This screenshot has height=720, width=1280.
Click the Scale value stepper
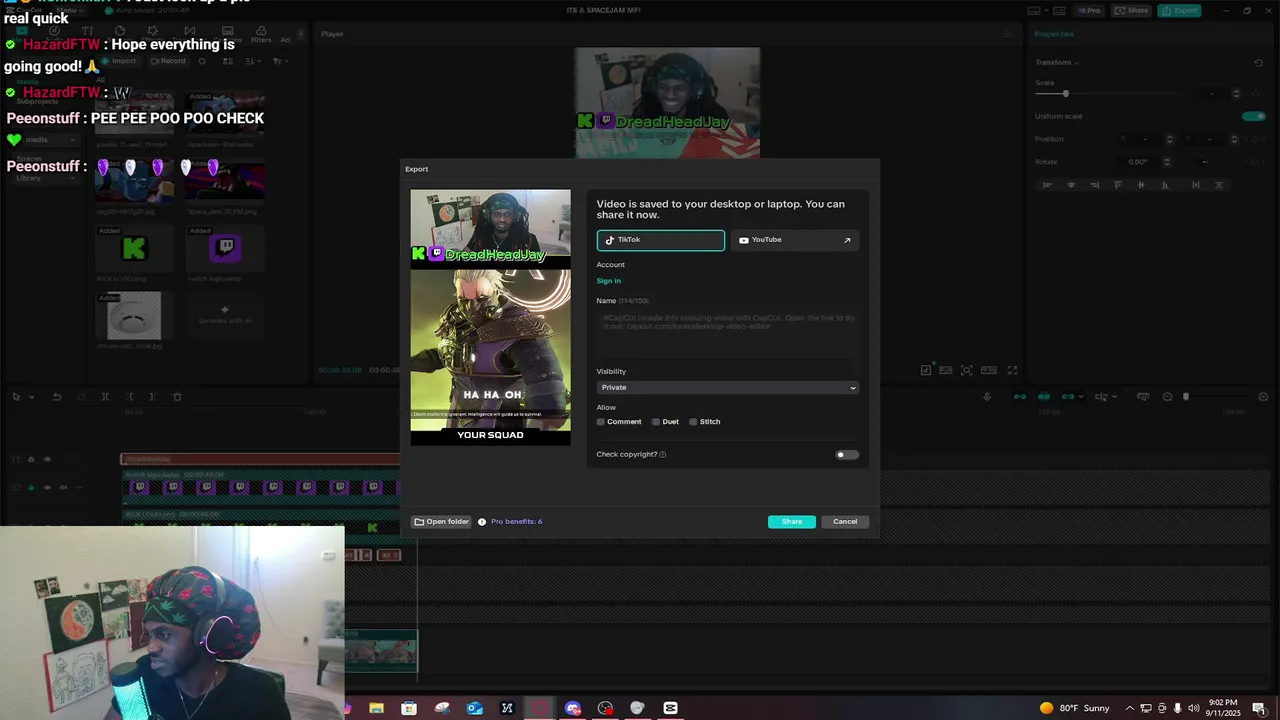point(1236,94)
